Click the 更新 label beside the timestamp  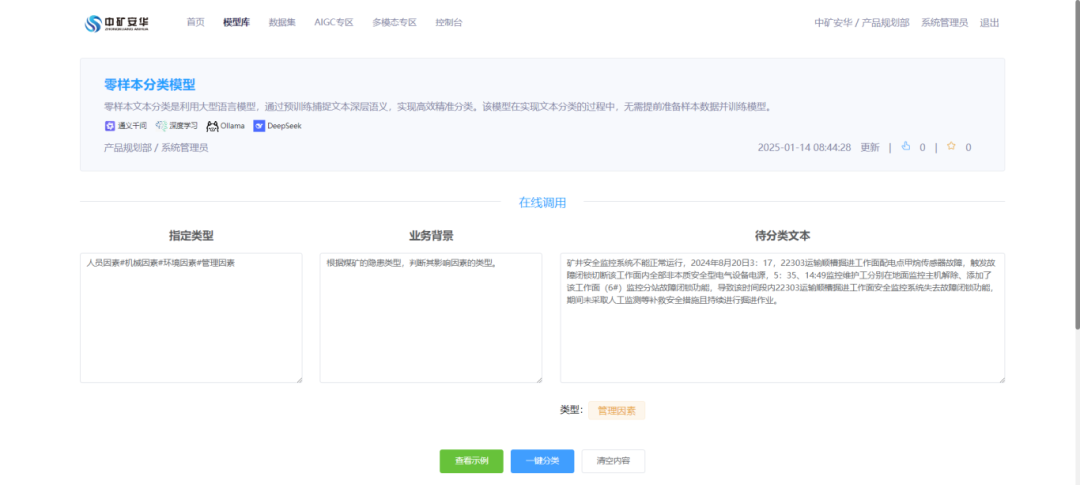pos(869,147)
